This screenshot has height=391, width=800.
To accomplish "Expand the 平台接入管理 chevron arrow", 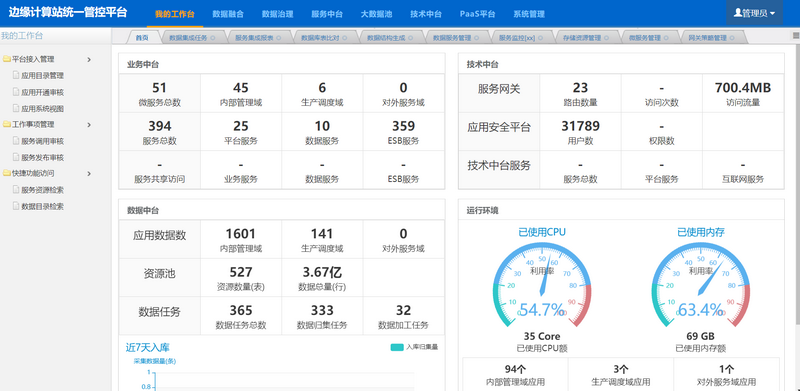I will coord(89,60).
